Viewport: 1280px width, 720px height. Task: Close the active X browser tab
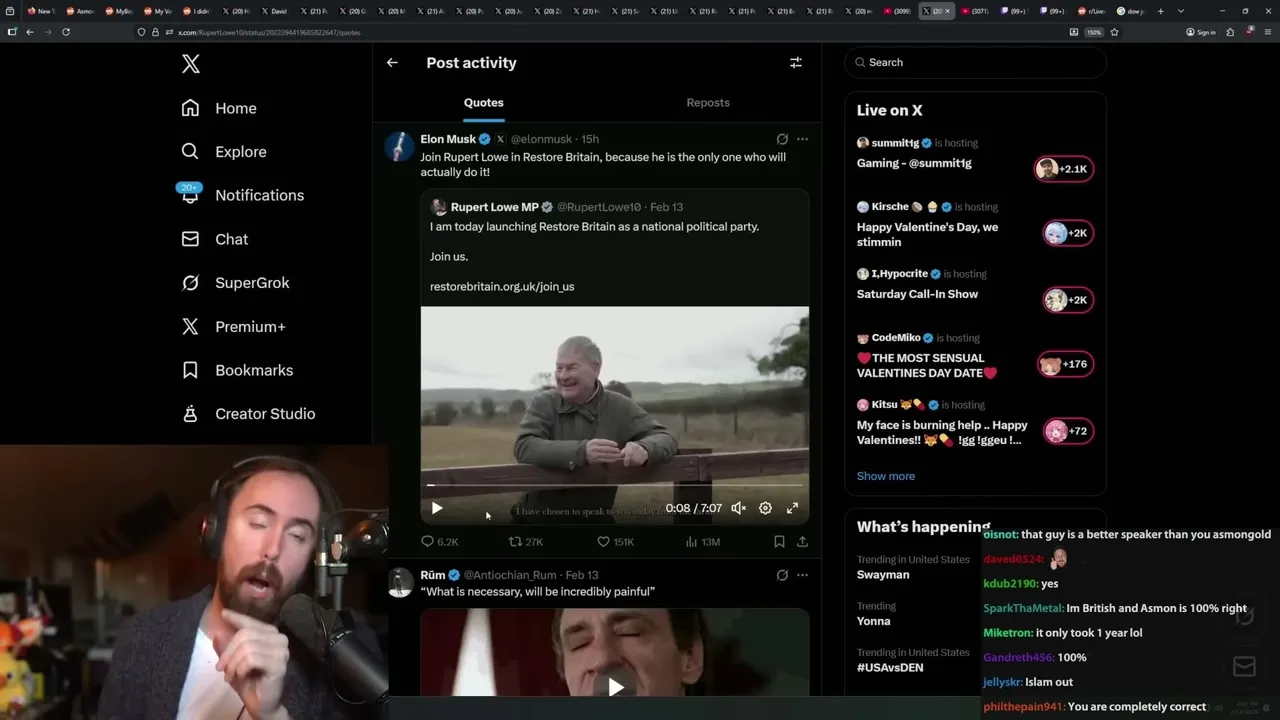coord(949,11)
